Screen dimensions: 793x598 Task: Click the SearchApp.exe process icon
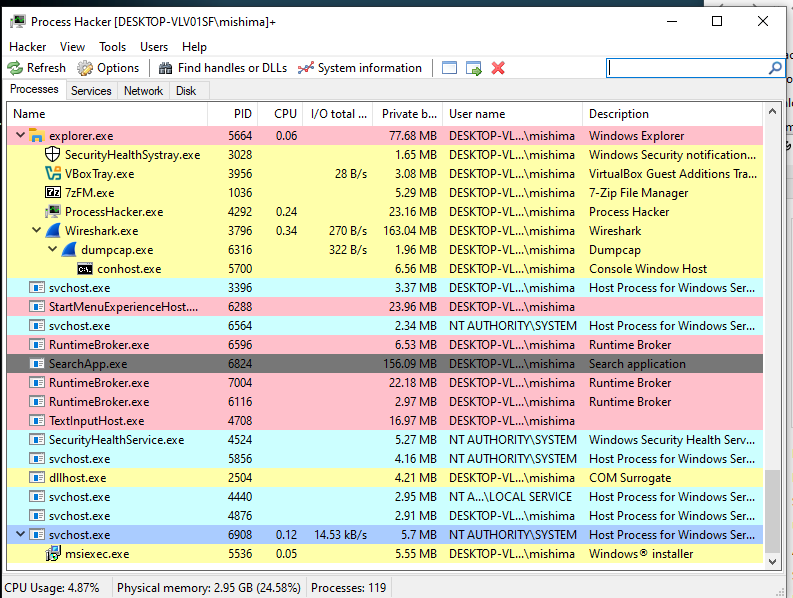[x=36, y=364]
